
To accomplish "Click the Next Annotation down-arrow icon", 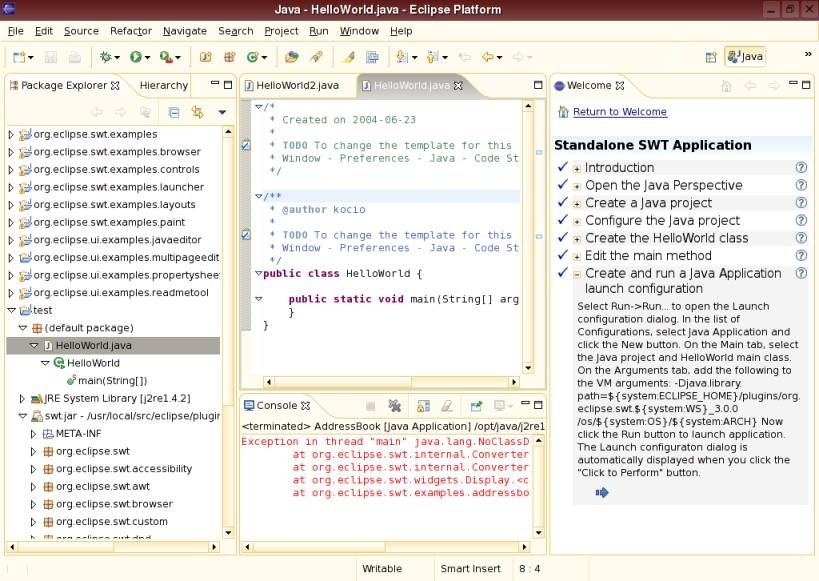I will (x=402, y=57).
